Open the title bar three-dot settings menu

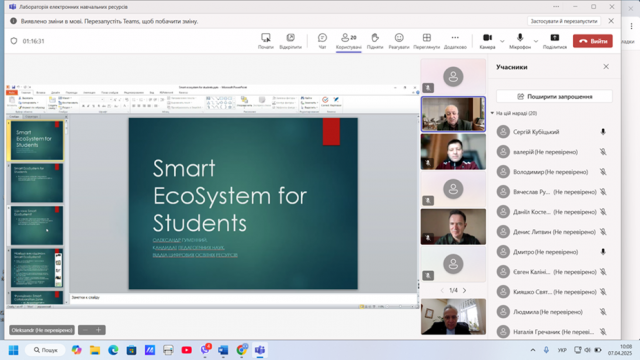(556, 7)
